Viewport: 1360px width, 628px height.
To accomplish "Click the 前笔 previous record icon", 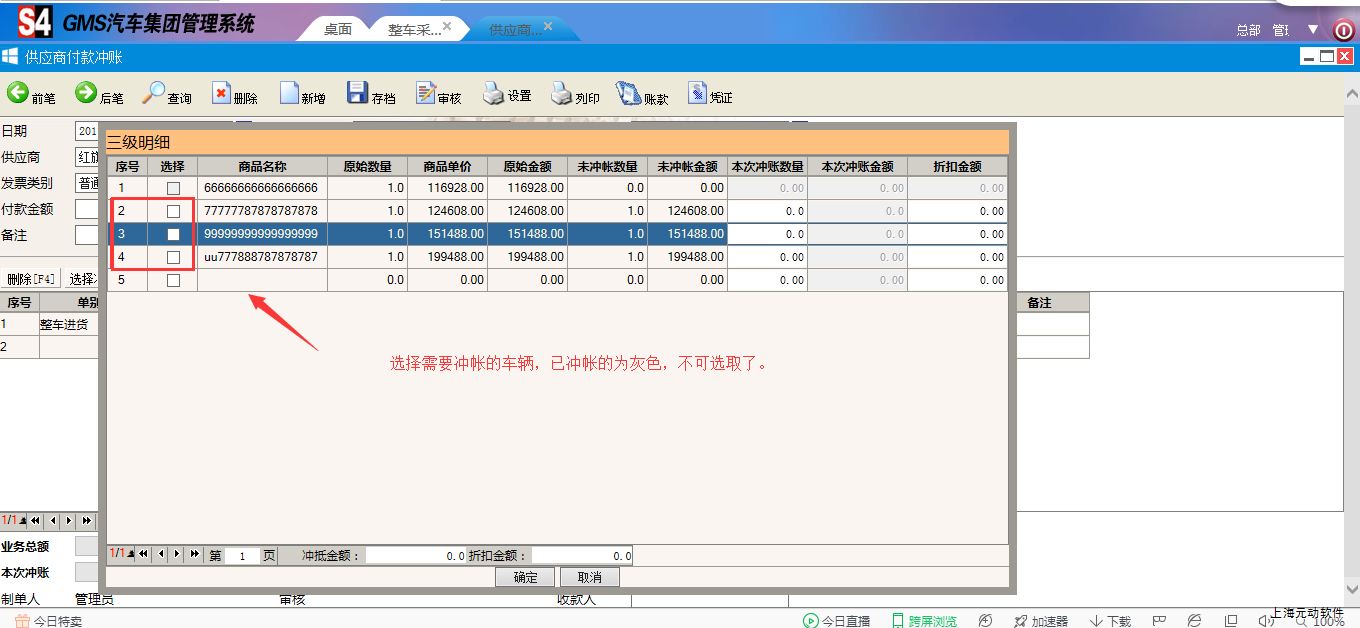I will click(19, 94).
